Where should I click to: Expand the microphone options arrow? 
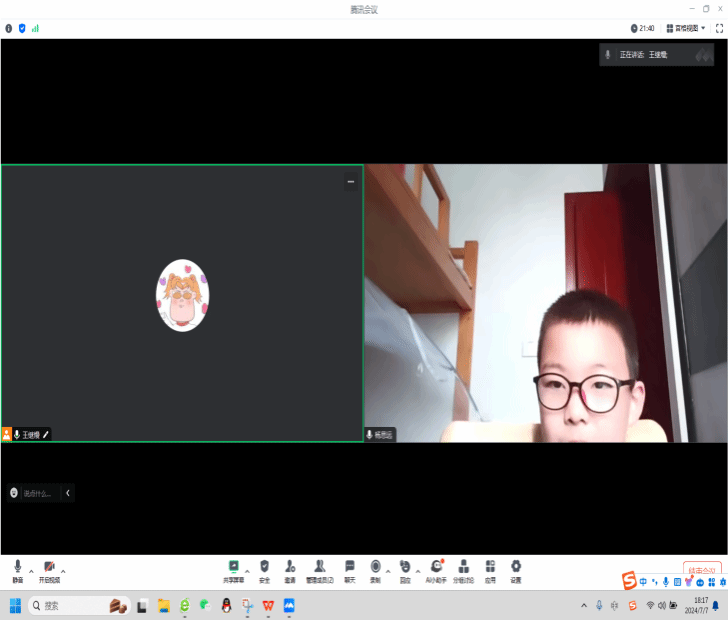point(31,570)
